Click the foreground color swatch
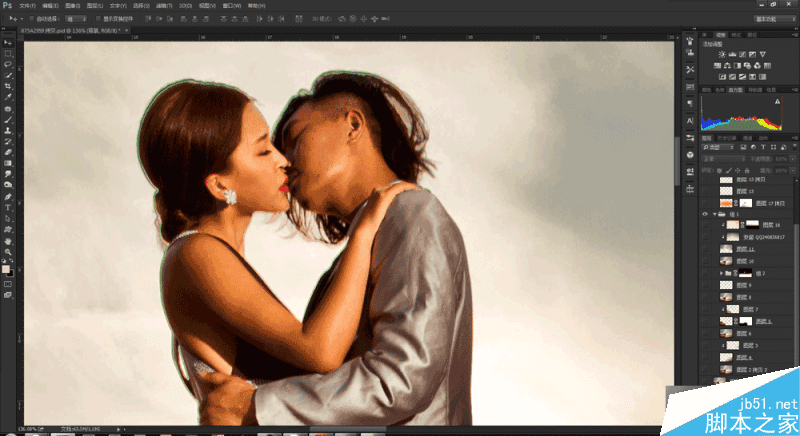Viewport: 800px width, 436px height. click(6, 269)
